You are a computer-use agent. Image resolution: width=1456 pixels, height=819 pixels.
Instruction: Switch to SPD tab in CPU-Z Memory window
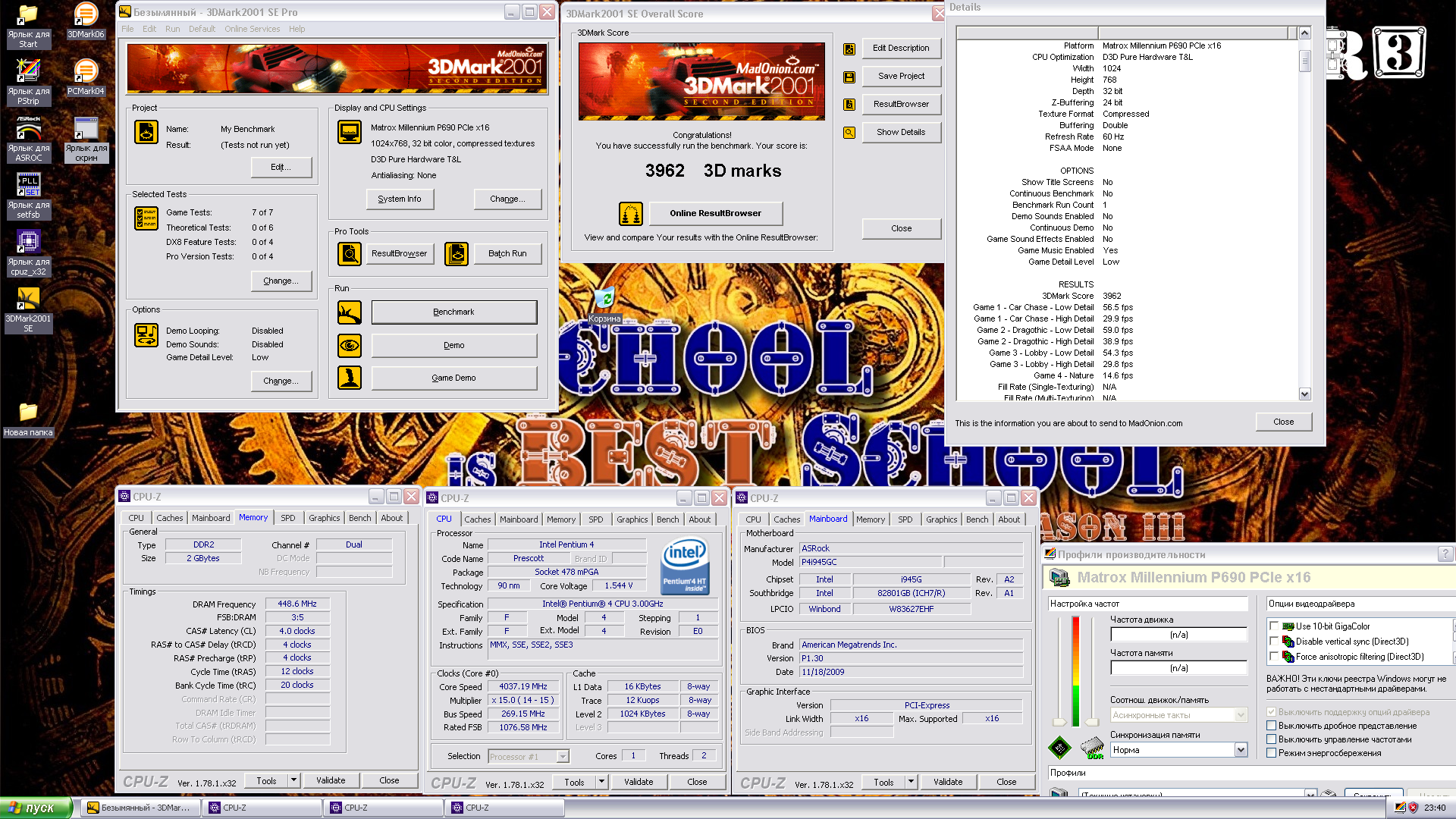pos(287,518)
